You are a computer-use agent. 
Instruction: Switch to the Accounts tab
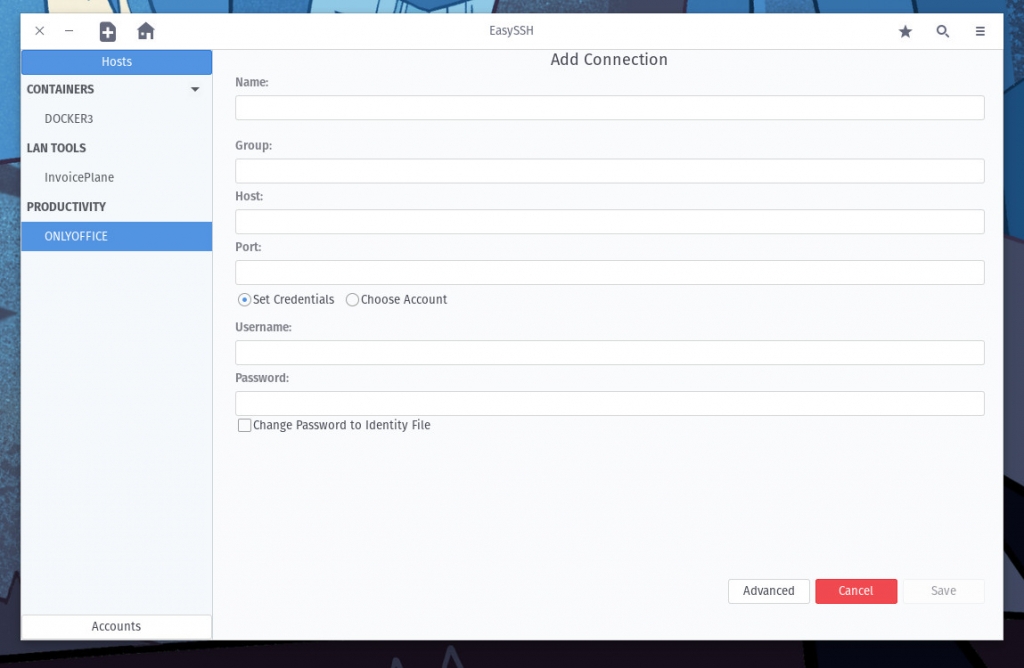[116, 626]
